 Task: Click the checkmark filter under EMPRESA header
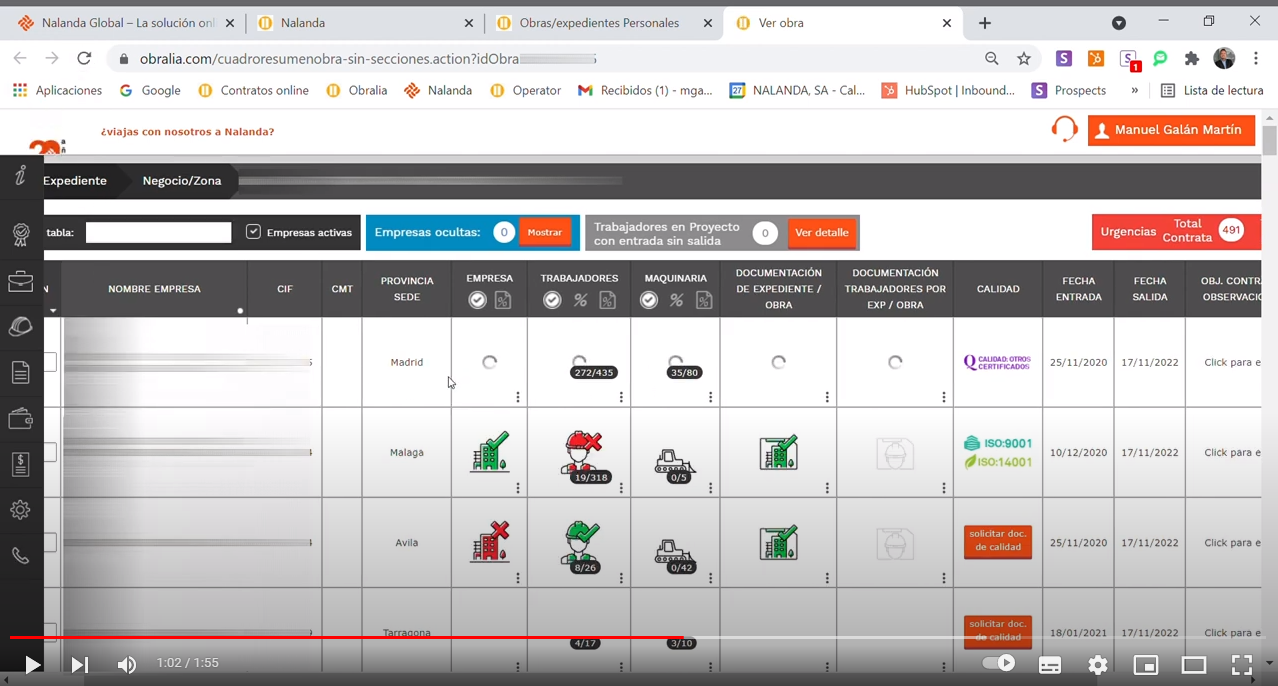point(477,300)
